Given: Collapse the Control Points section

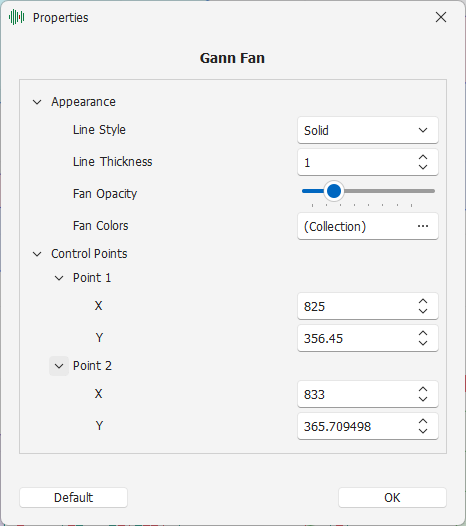Looking at the screenshot, I should click(x=37, y=254).
